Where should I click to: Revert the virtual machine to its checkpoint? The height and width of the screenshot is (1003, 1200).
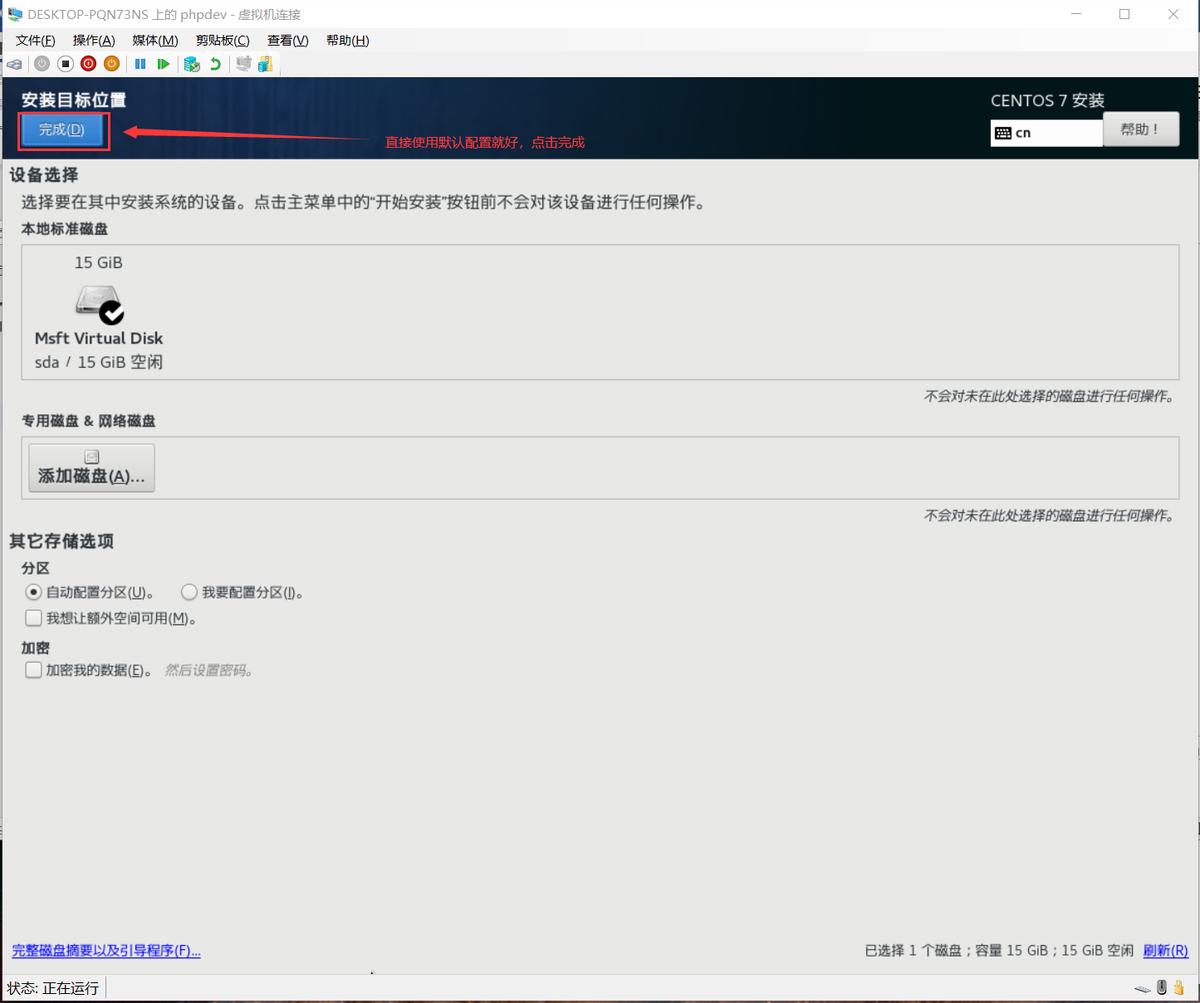pos(214,63)
